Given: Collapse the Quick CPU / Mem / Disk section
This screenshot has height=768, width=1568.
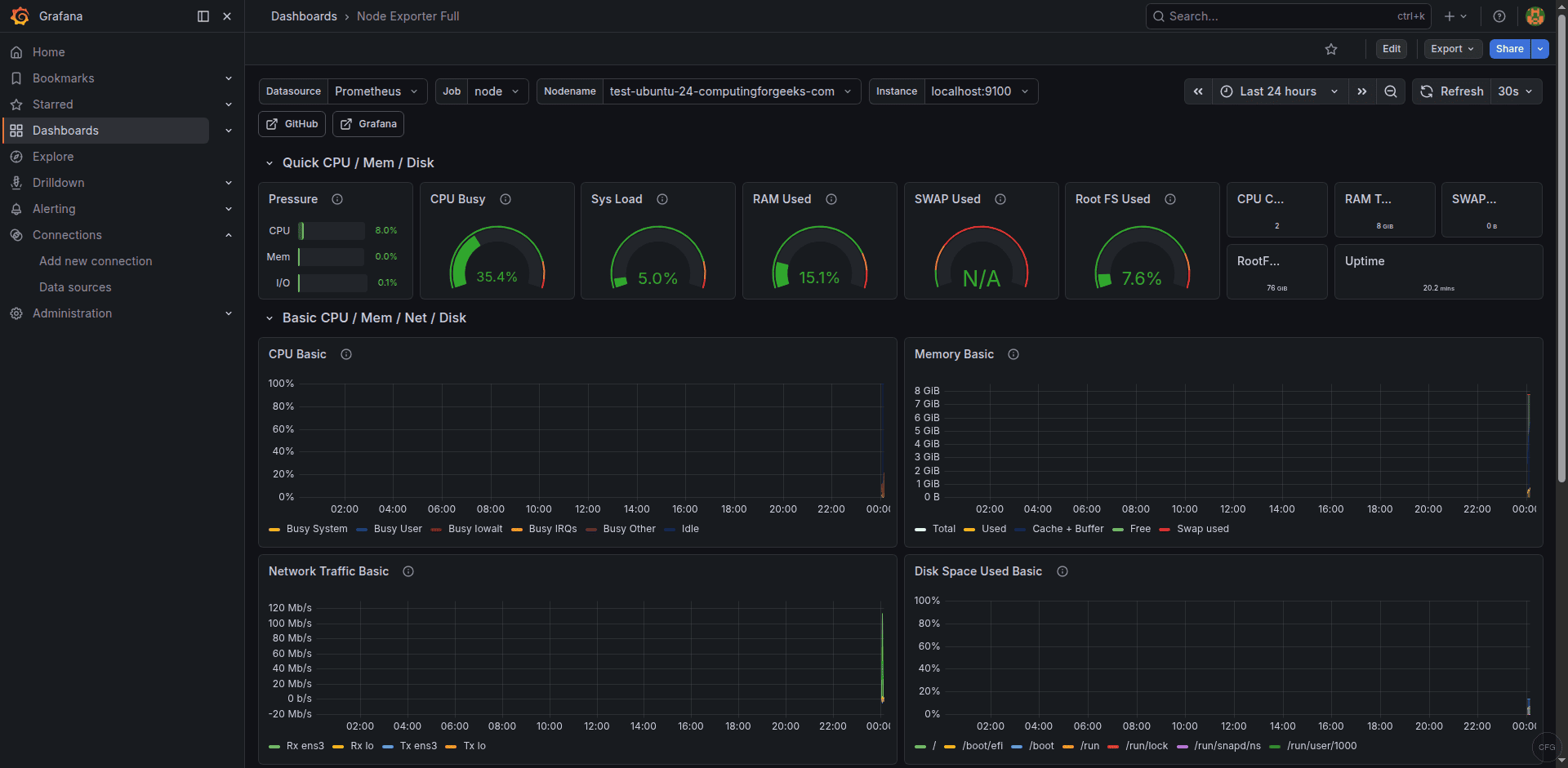Looking at the screenshot, I should [x=270, y=162].
